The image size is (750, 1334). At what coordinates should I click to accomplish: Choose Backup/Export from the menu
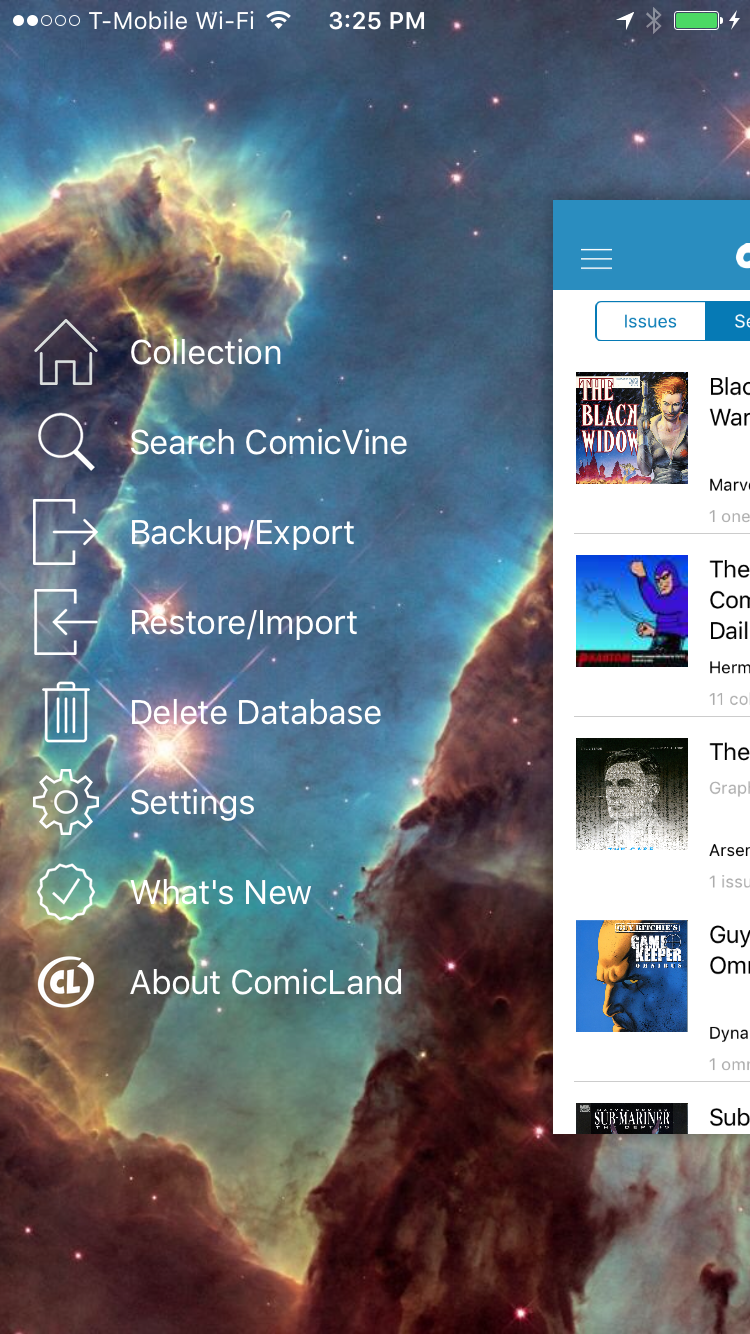[x=242, y=532]
